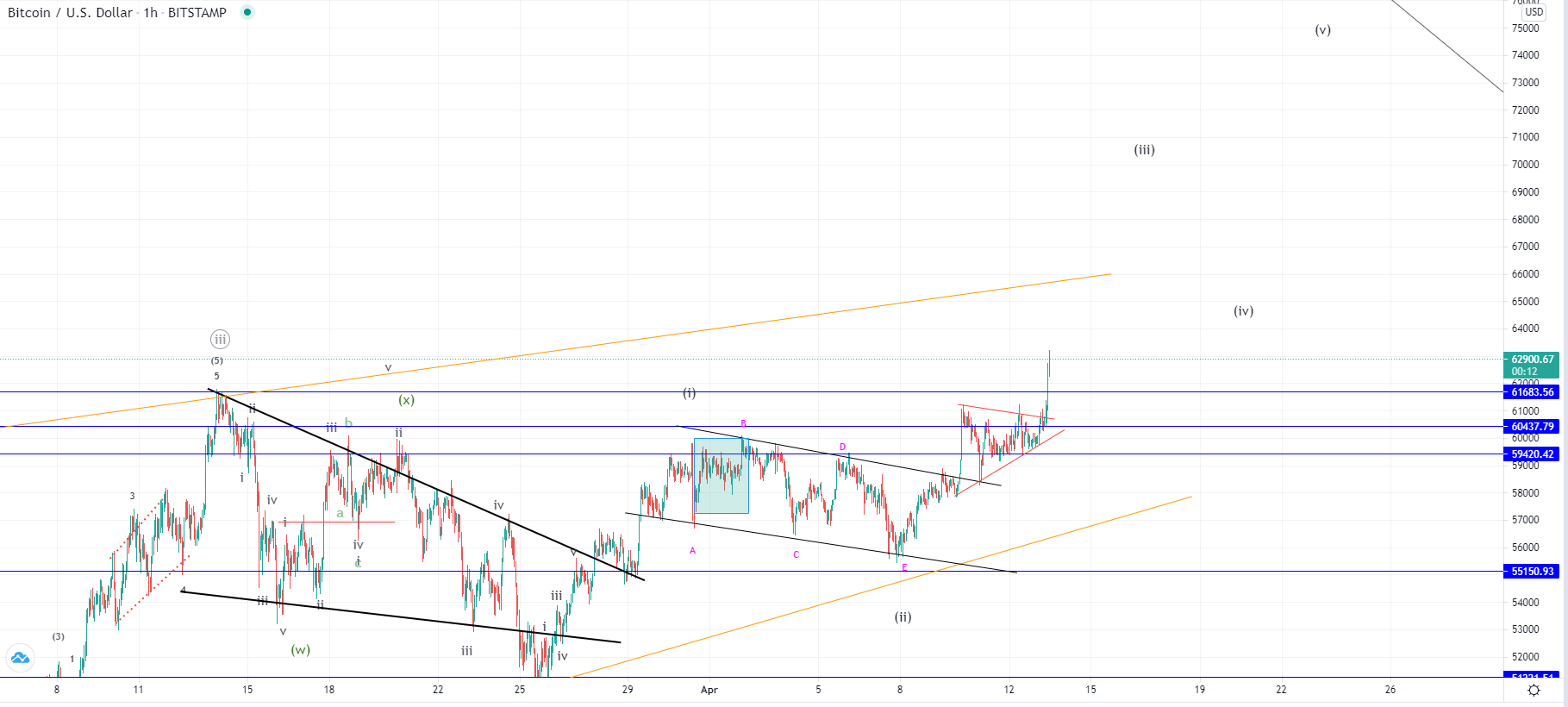Open the USD currency selector
The image size is (1568, 707).
point(1534,12)
